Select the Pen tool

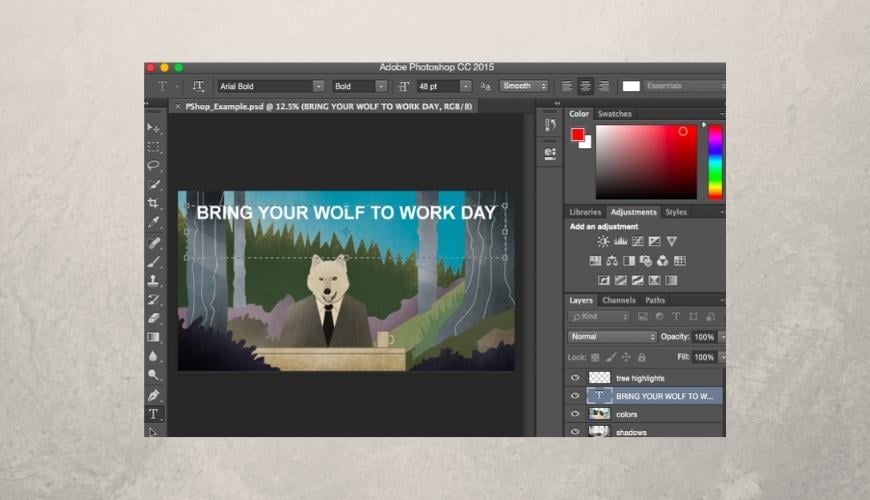[x=154, y=395]
